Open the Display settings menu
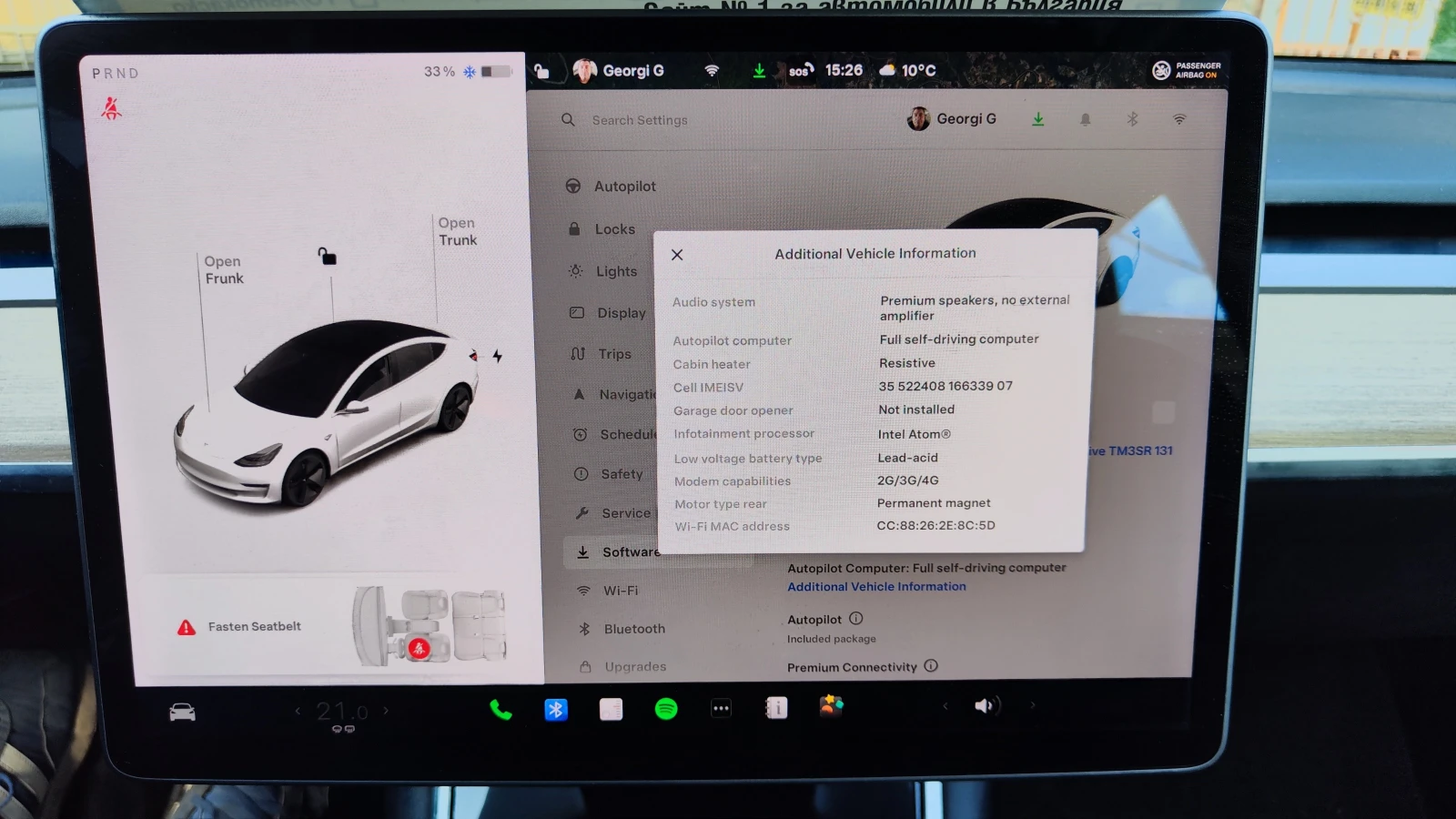 tap(607, 313)
